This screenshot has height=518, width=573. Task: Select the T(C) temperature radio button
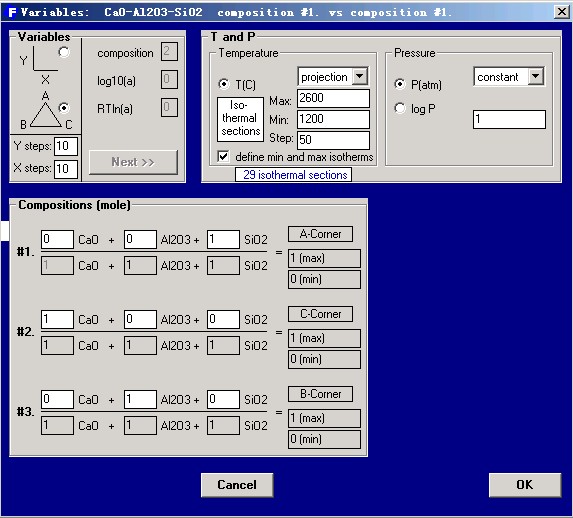(x=224, y=84)
